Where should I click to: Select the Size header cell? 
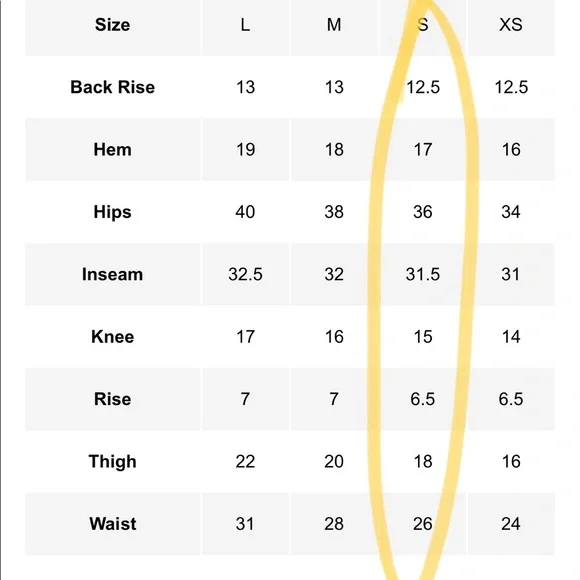tap(112, 25)
